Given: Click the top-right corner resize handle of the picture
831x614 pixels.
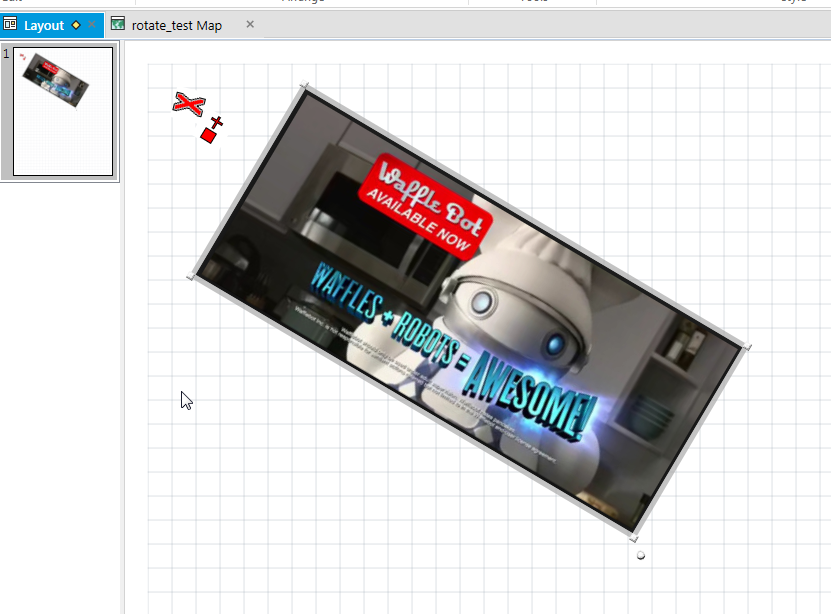Looking at the screenshot, I should tap(747, 345).
